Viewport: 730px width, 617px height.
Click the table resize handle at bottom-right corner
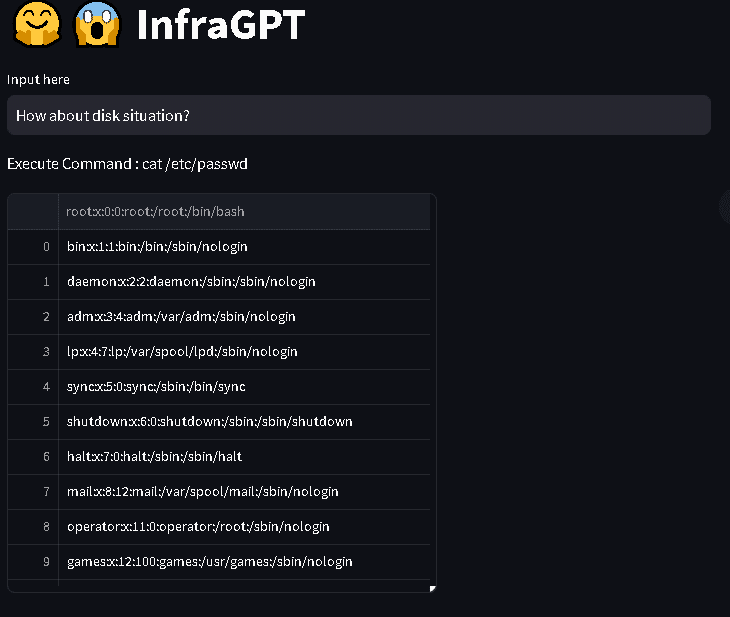tap(433, 589)
